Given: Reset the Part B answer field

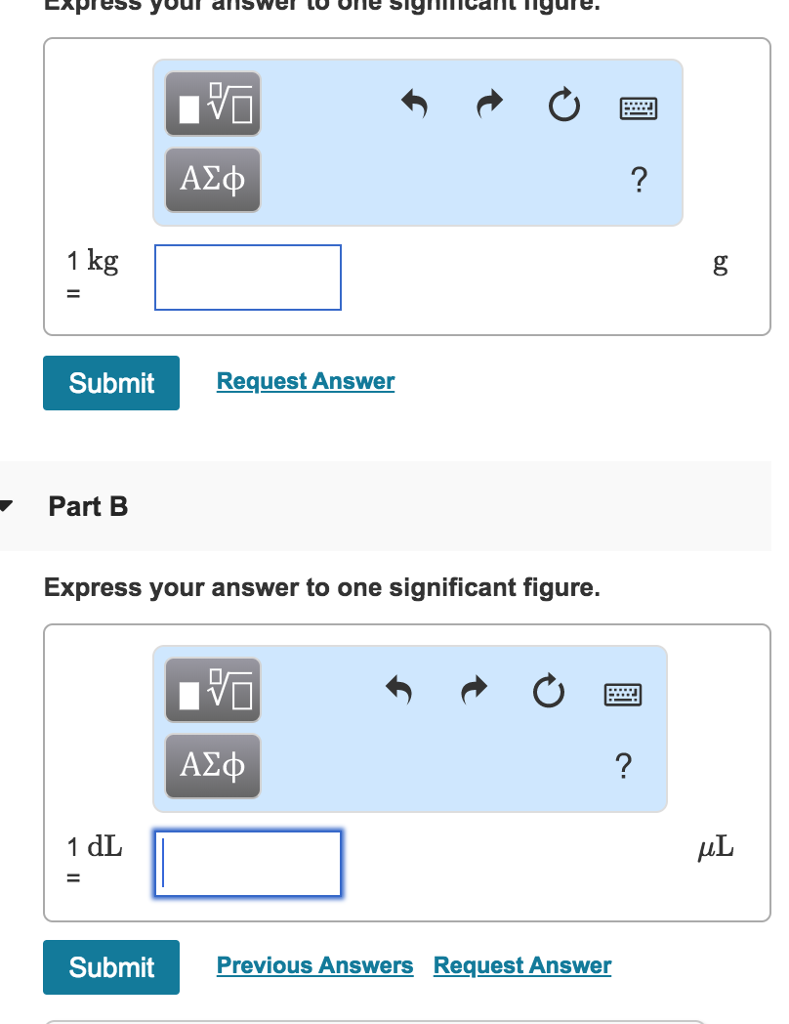Looking at the screenshot, I should tap(548, 691).
